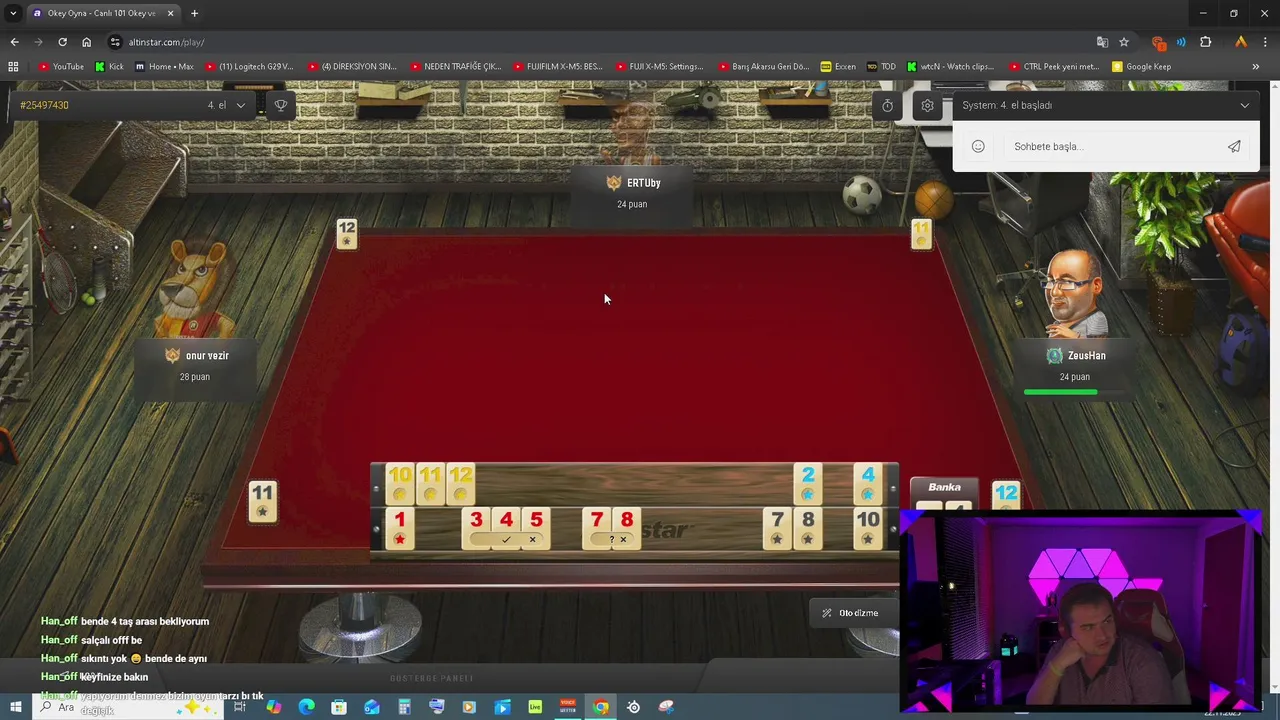Open ZeusHan player profile
The image size is (1280, 720).
[x=1075, y=365]
